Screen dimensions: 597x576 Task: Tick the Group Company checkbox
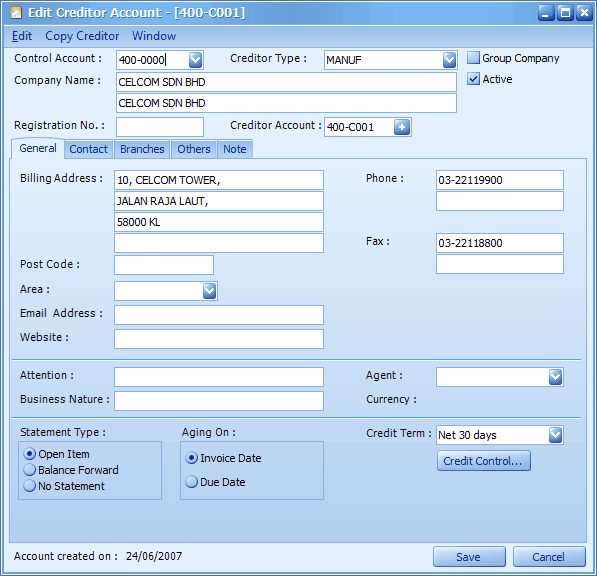tap(473, 58)
